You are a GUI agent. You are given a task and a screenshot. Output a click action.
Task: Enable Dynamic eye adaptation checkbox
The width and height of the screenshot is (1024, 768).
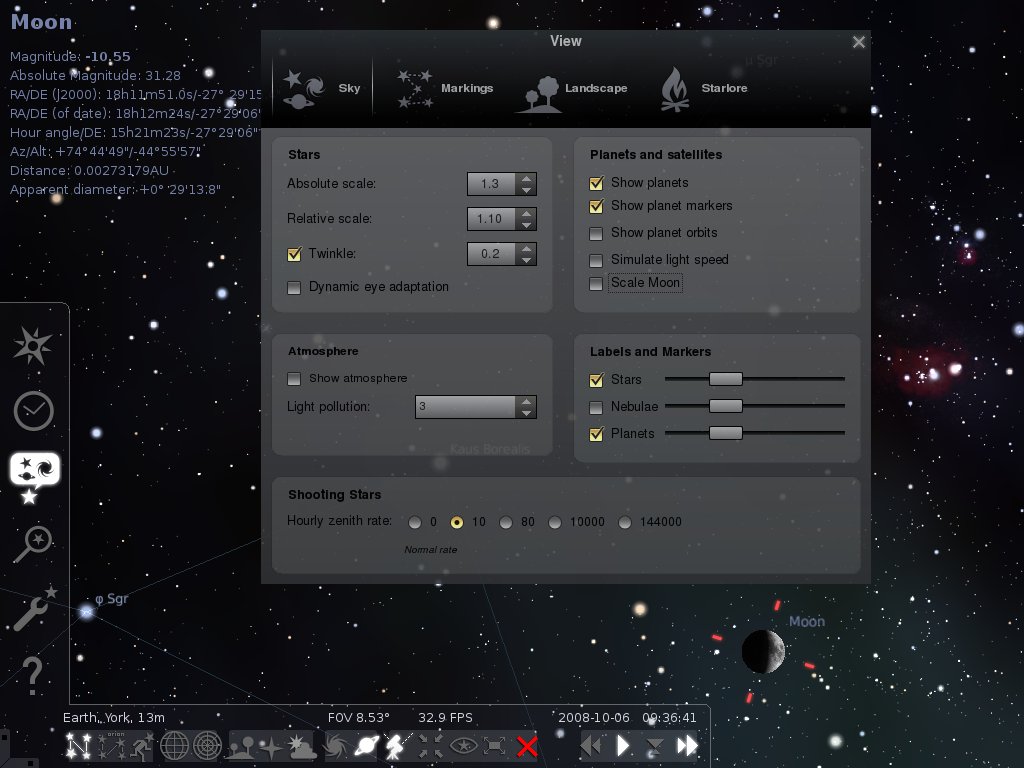pyautogui.click(x=294, y=288)
